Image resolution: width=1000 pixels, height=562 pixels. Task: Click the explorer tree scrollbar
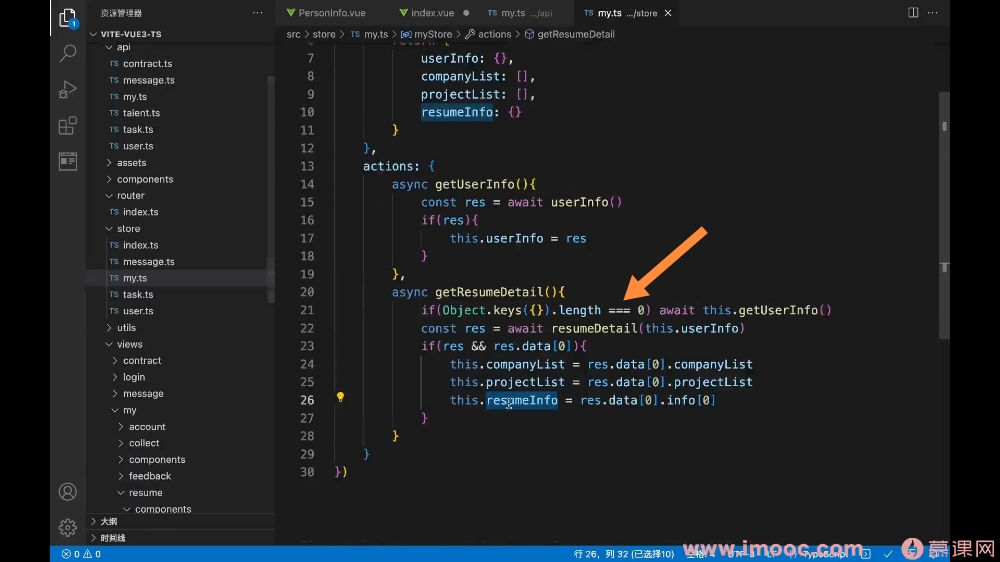(271, 188)
